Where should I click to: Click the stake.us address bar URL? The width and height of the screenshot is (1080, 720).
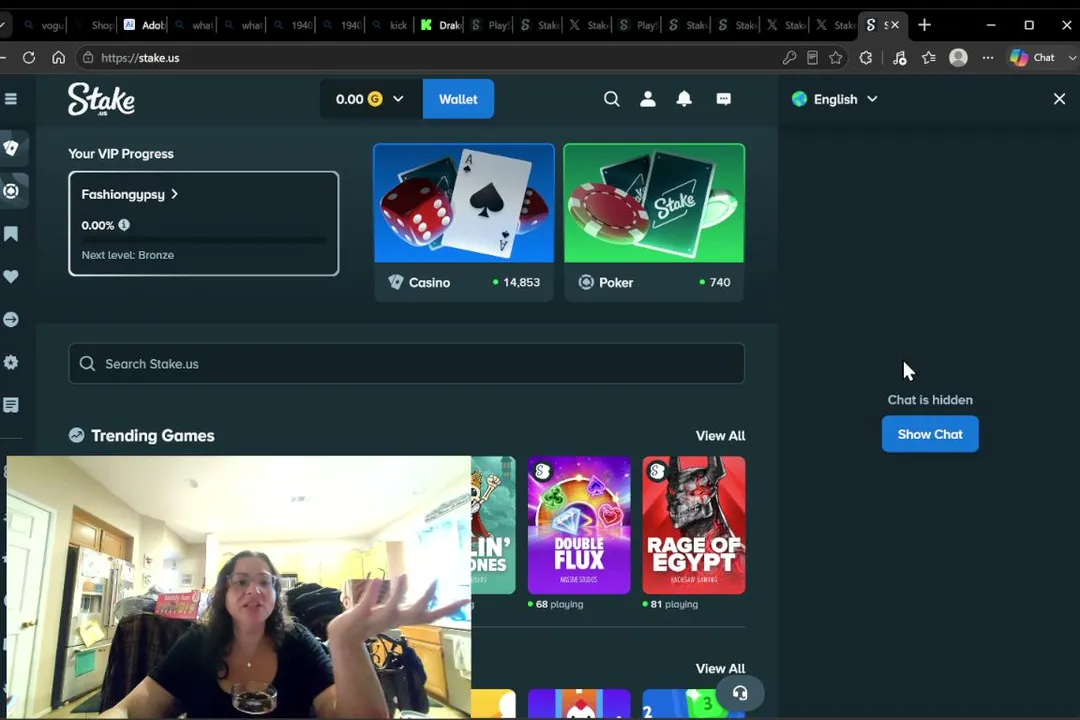coord(140,58)
